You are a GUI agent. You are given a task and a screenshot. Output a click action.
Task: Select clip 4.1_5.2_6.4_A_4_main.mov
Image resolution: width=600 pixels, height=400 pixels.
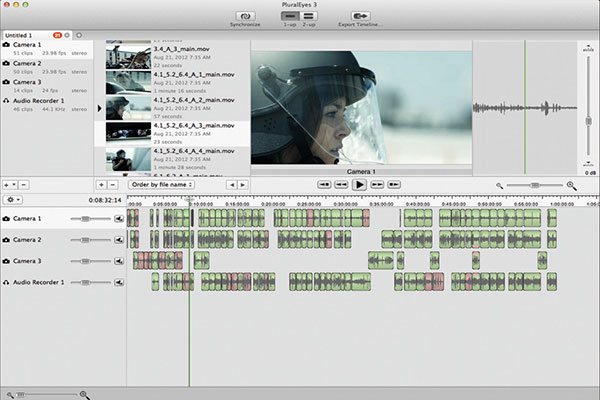(x=172, y=159)
